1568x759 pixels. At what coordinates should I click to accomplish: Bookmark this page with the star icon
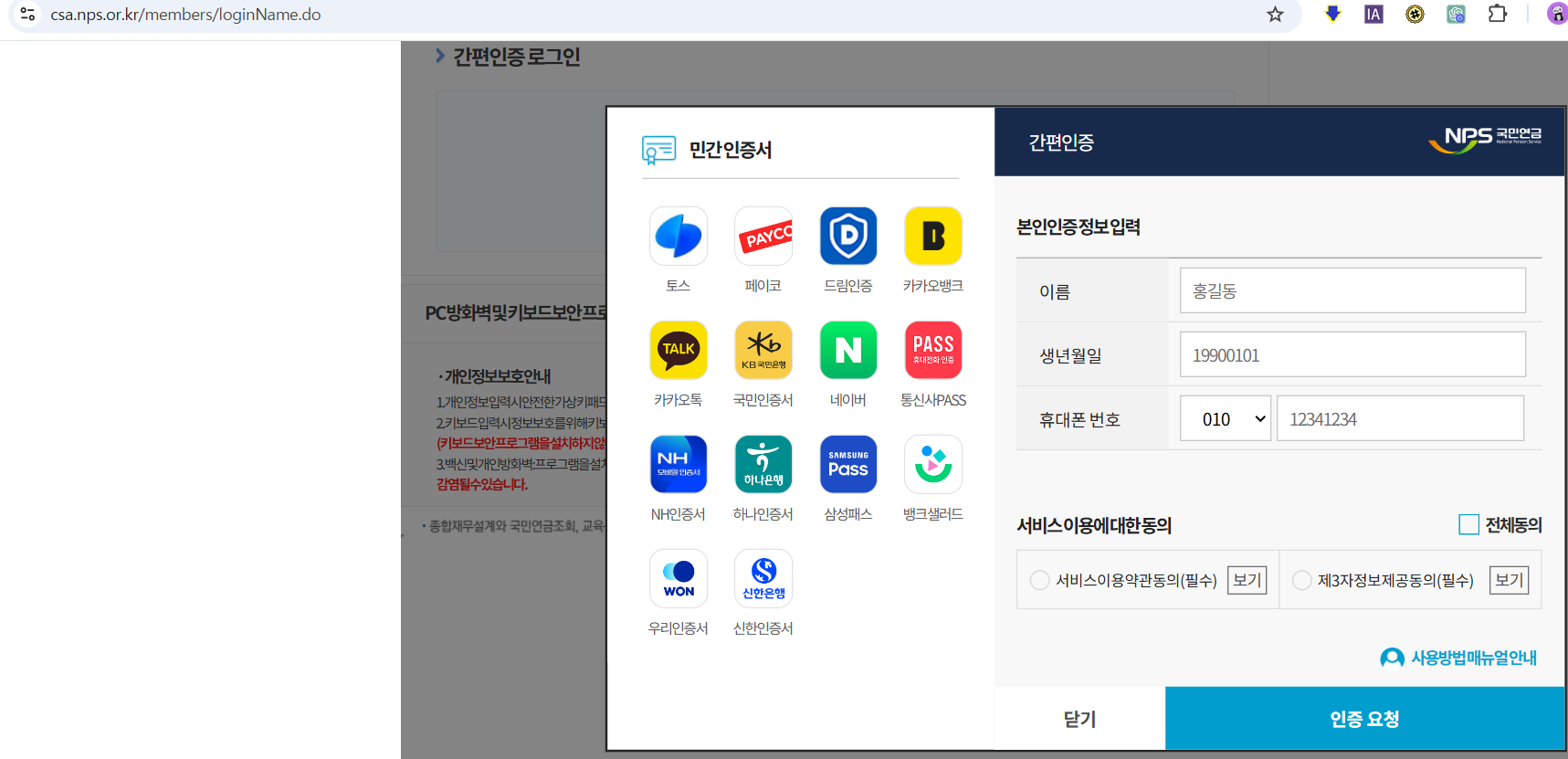tap(1275, 15)
